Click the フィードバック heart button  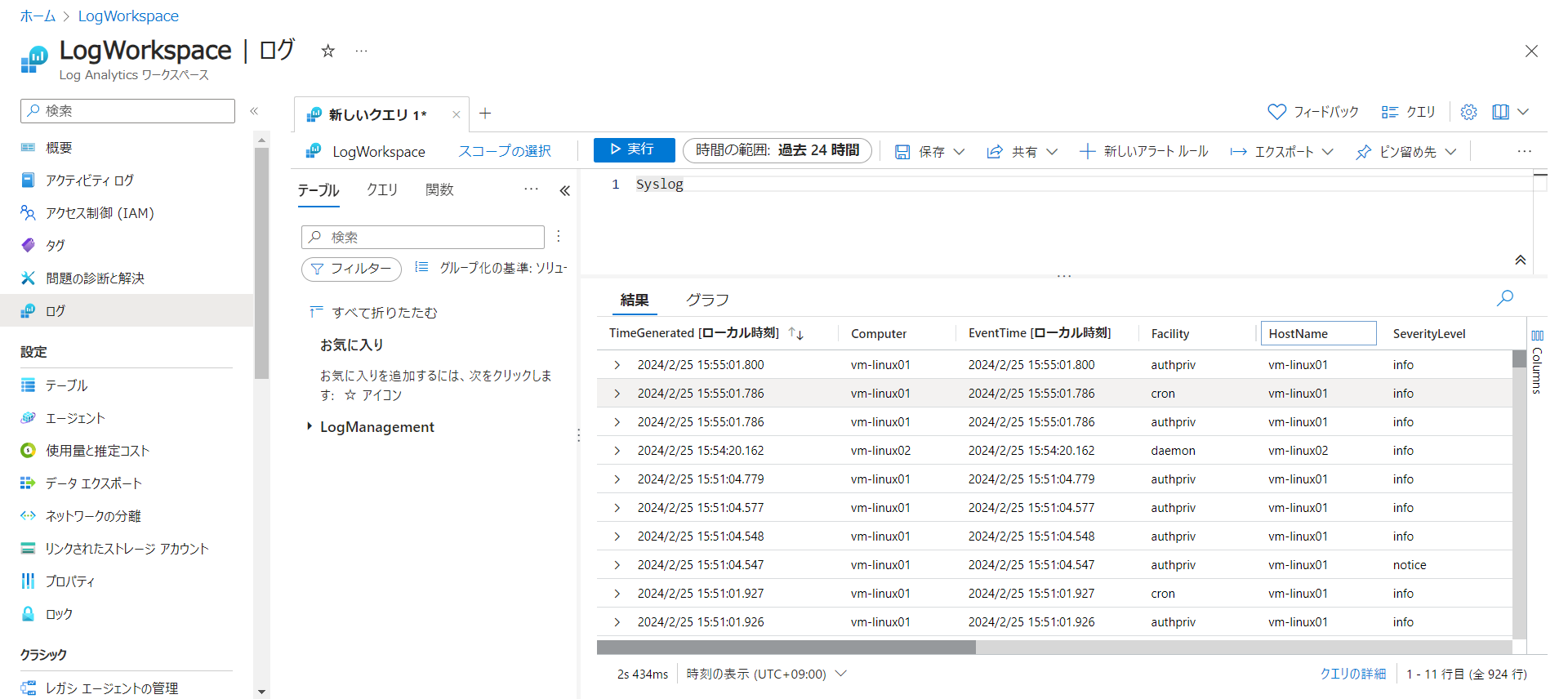pos(1313,112)
